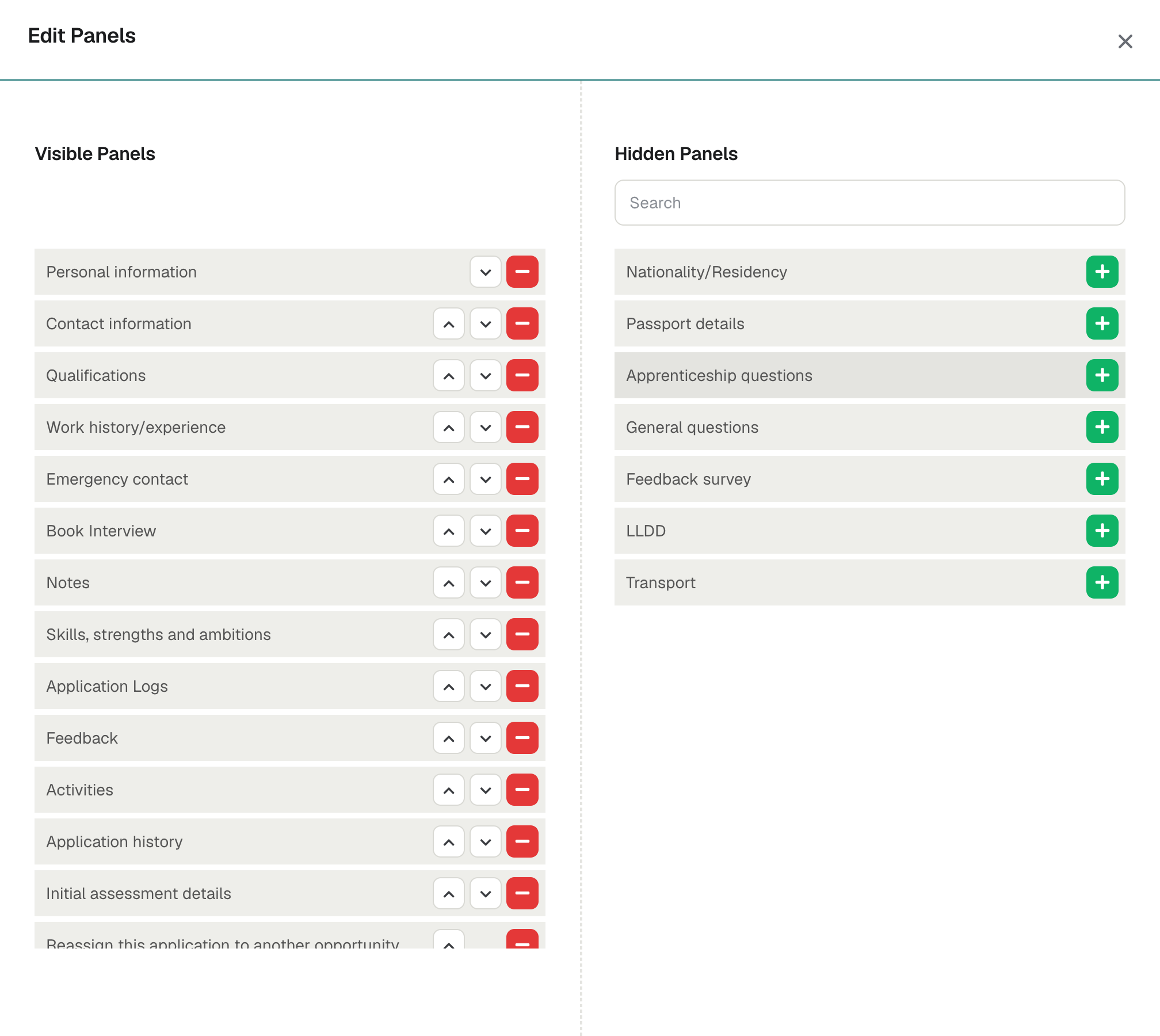Viewport: 1160px width, 1036px height.
Task: Add the Passport details panel
Action: [1102, 323]
